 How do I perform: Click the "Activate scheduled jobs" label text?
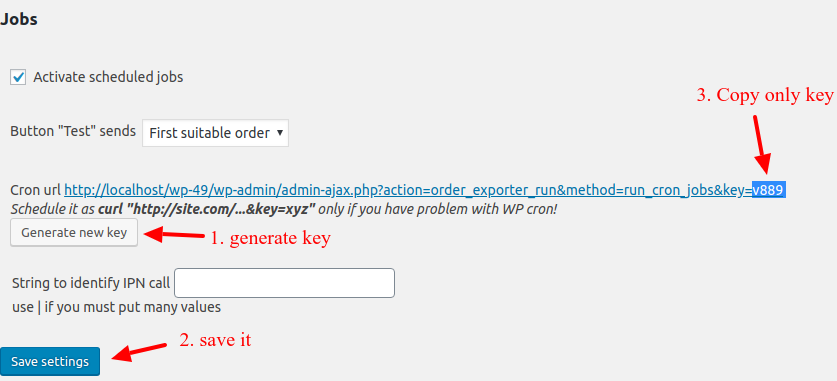(108, 77)
